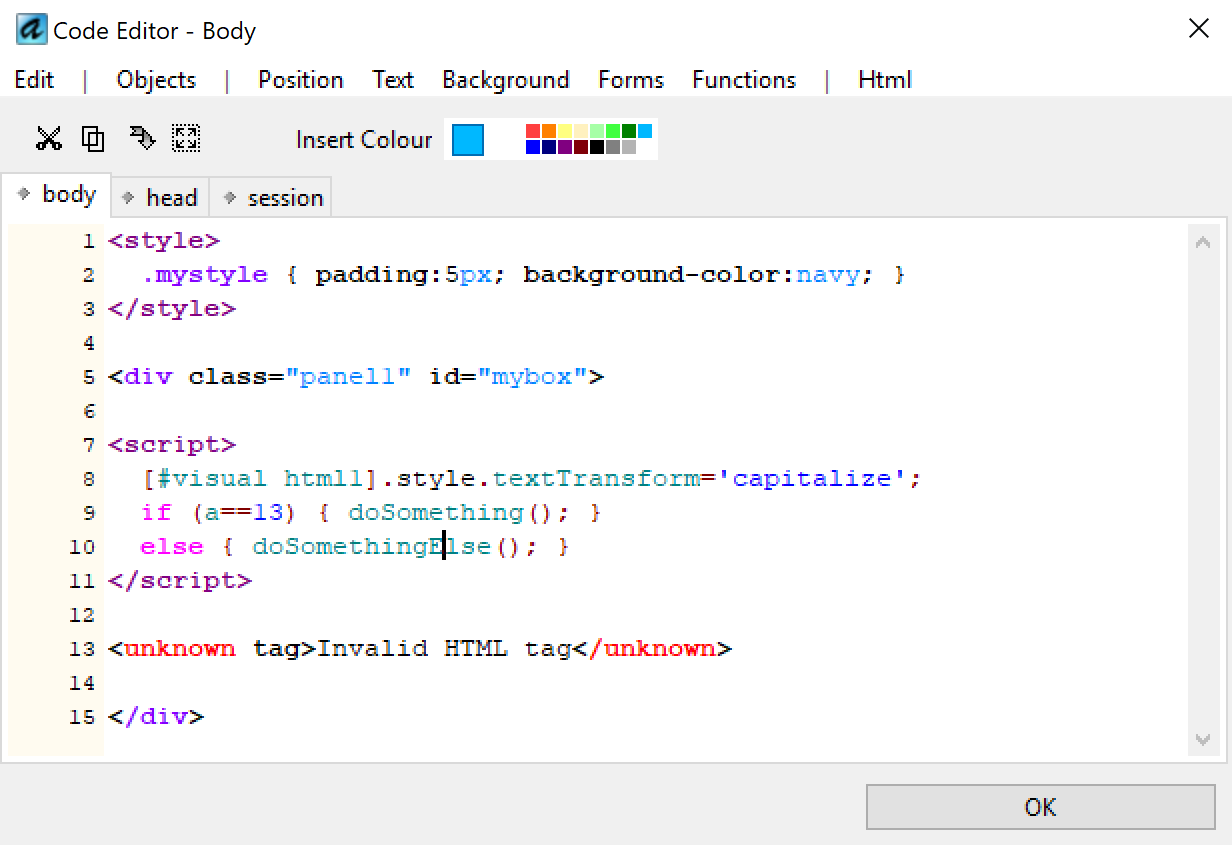Pick the dark green palette swatch
The height and width of the screenshot is (845, 1232).
629,131
